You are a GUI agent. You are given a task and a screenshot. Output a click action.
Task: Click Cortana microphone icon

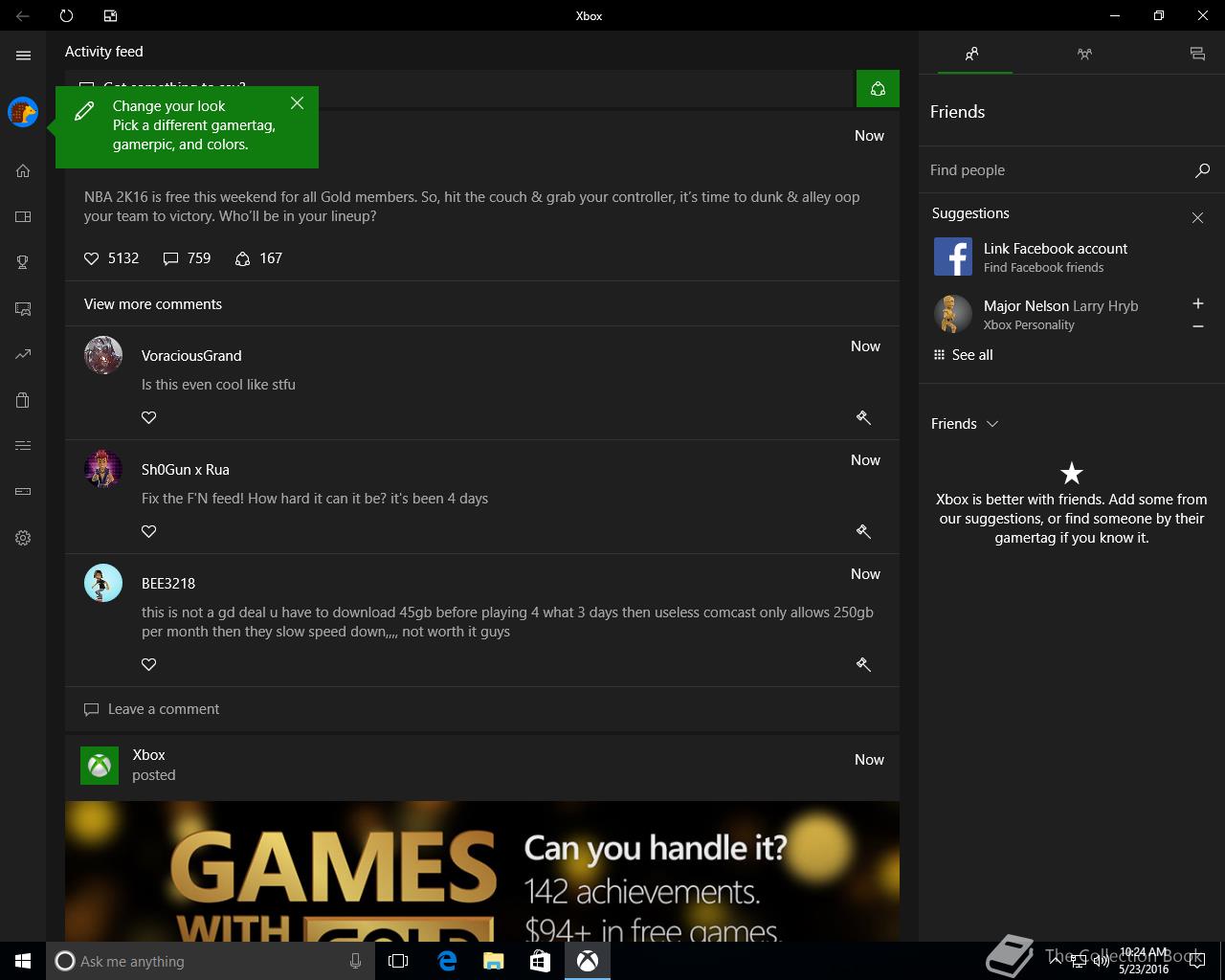point(355,961)
